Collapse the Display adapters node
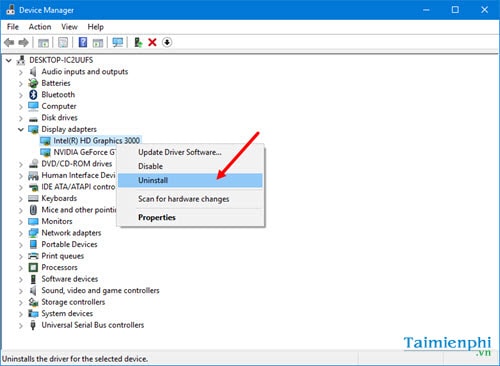This screenshot has height=366, width=500. pyautogui.click(x=21, y=129)
